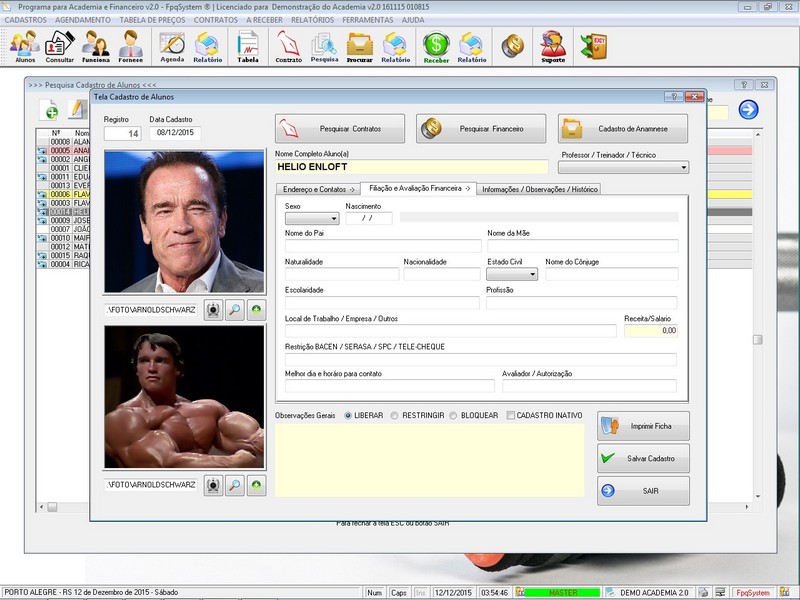Select the LIBERAR radio option
800x600 pixels.
pos(349,415)
